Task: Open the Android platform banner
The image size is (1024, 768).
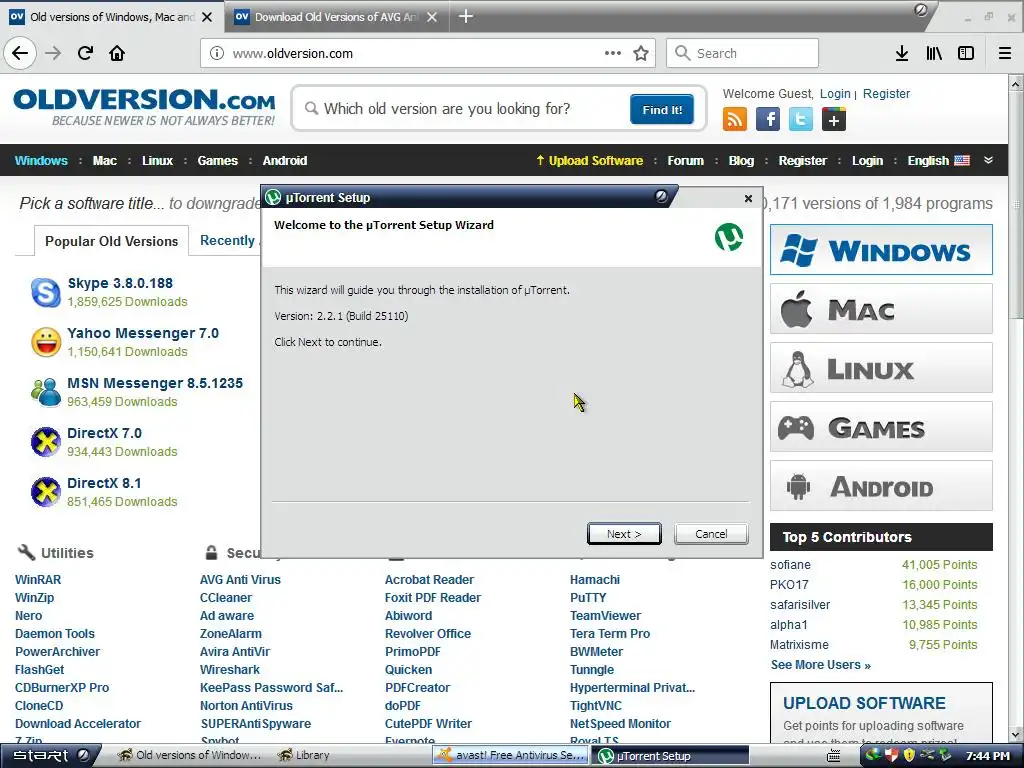Action: 881,486
